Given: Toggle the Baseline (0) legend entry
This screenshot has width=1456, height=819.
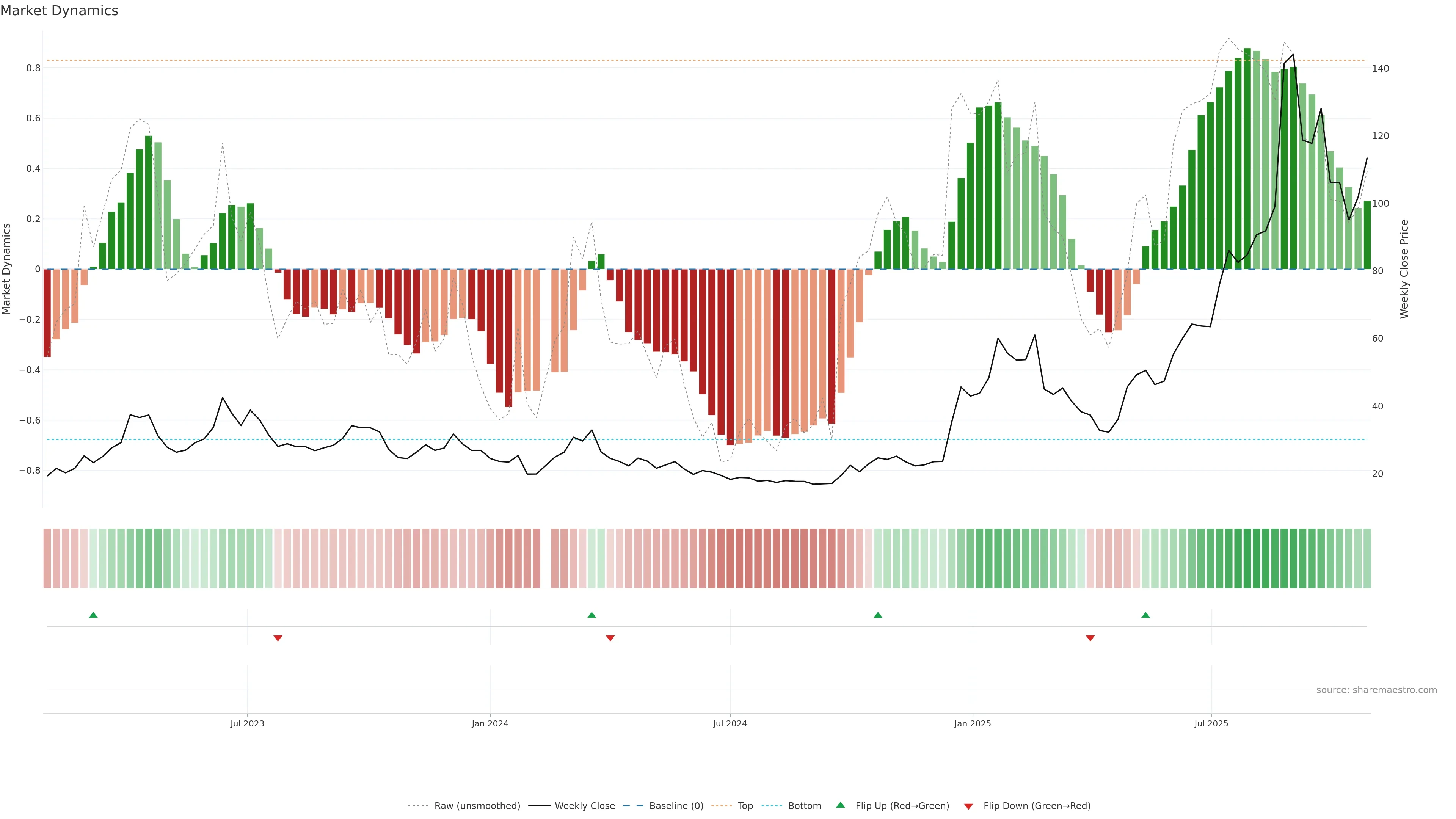Looking at the screenshot, I should (x=676, y=806).
